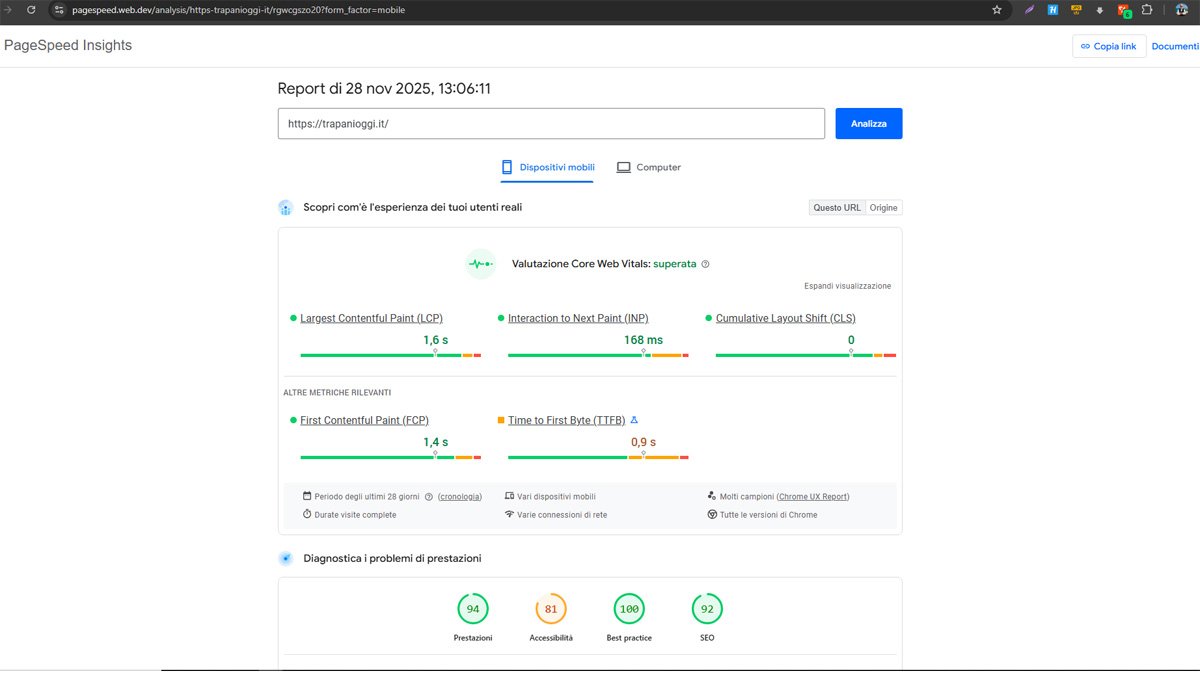Select the Questo URL toggle
Image resolution: width=1200 pixels, height=675 pixels.
point(836,207)
